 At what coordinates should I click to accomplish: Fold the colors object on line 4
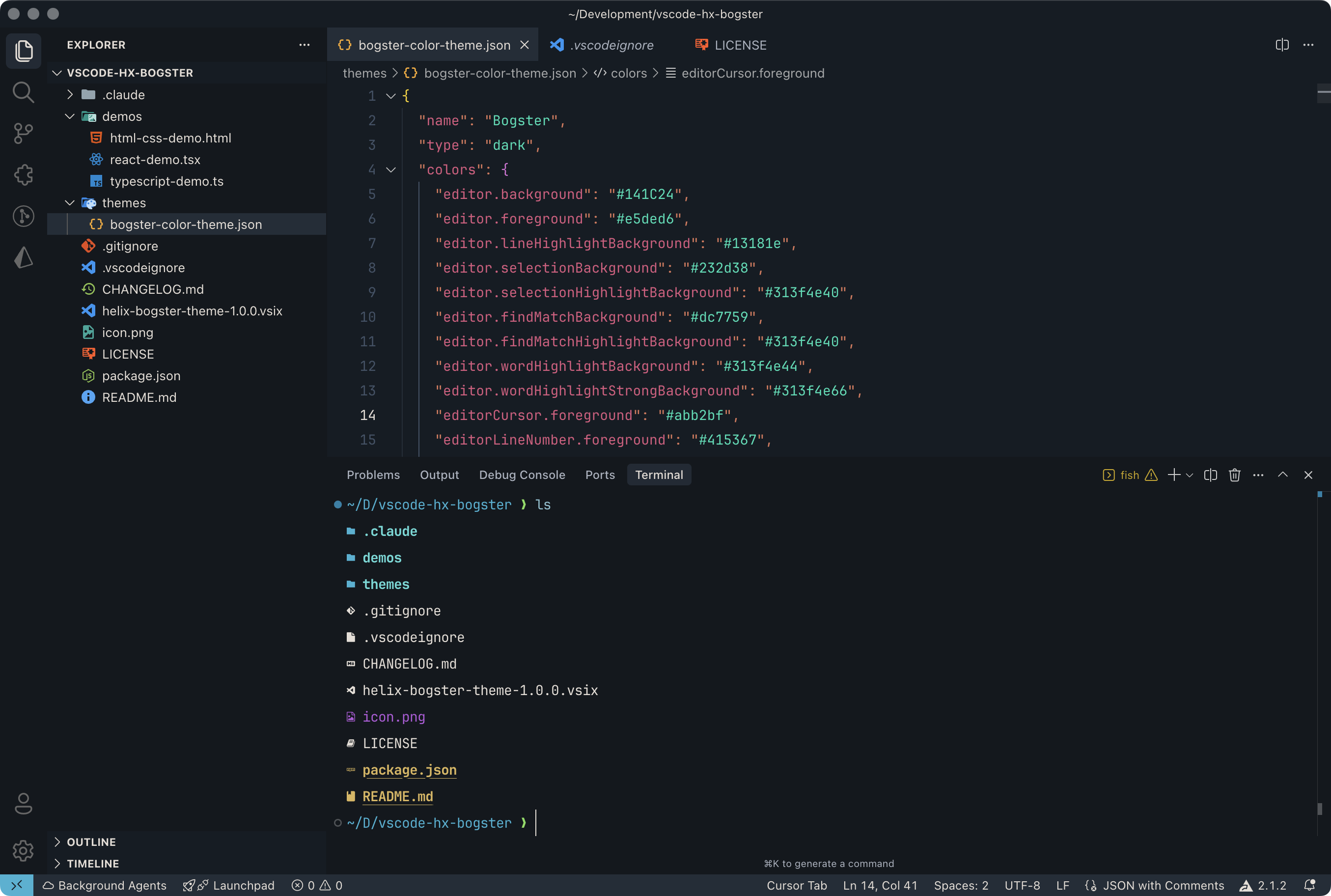(x=391, y=169)
